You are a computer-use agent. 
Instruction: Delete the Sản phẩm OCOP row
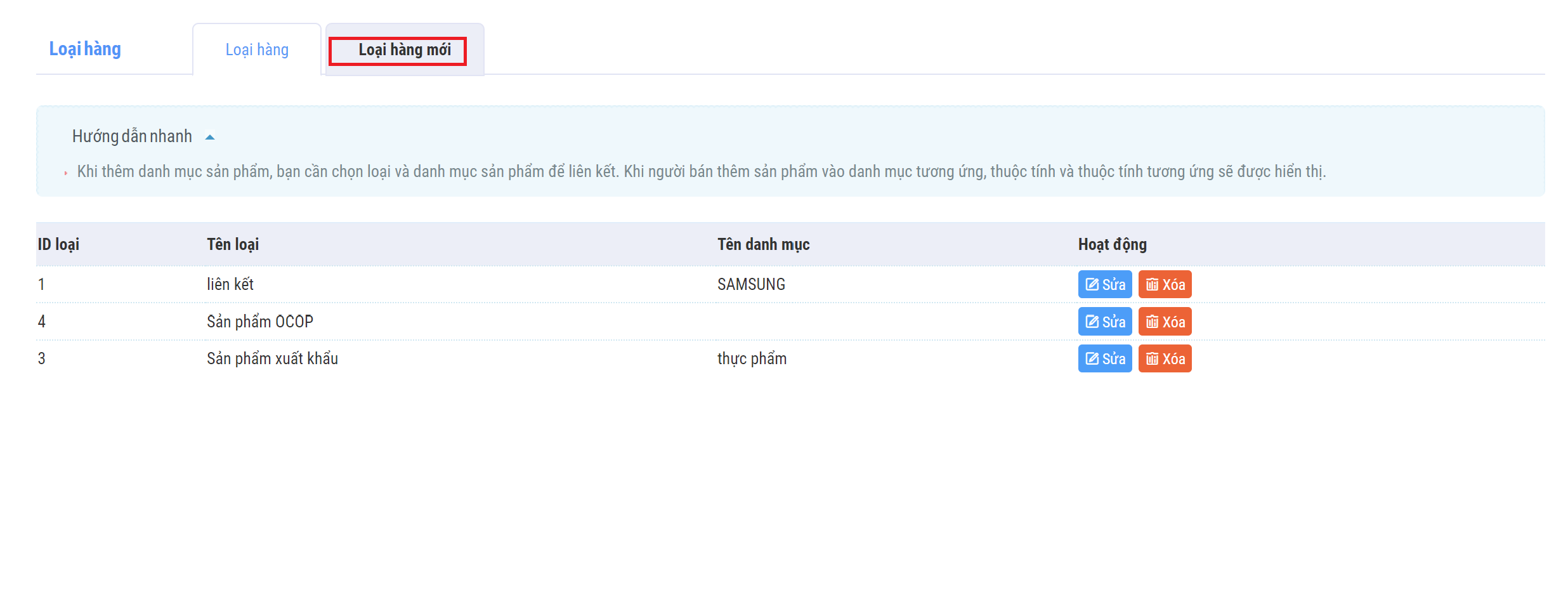(1165, 322)
